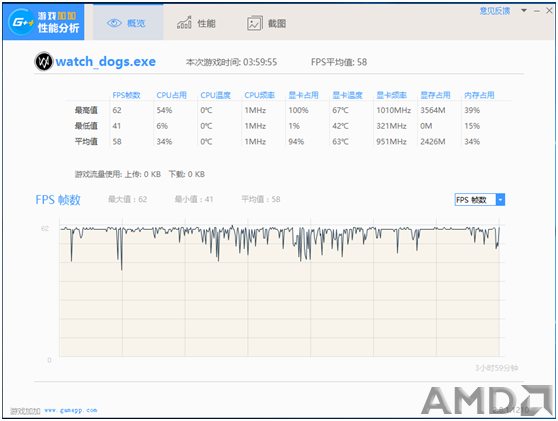Click the combo box blue arrow button
This screenshot has width=558, height=421.
point(500,200)
